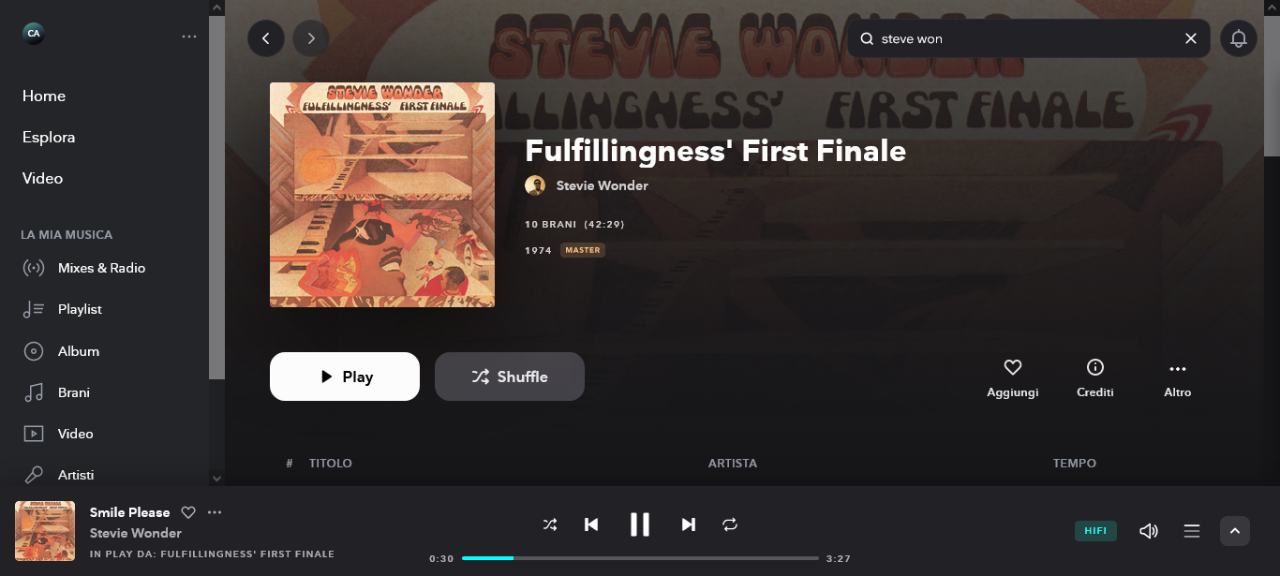This screenshot has height=576, width=1280.
Task: Go to the previous track
Action: [591, 524]
